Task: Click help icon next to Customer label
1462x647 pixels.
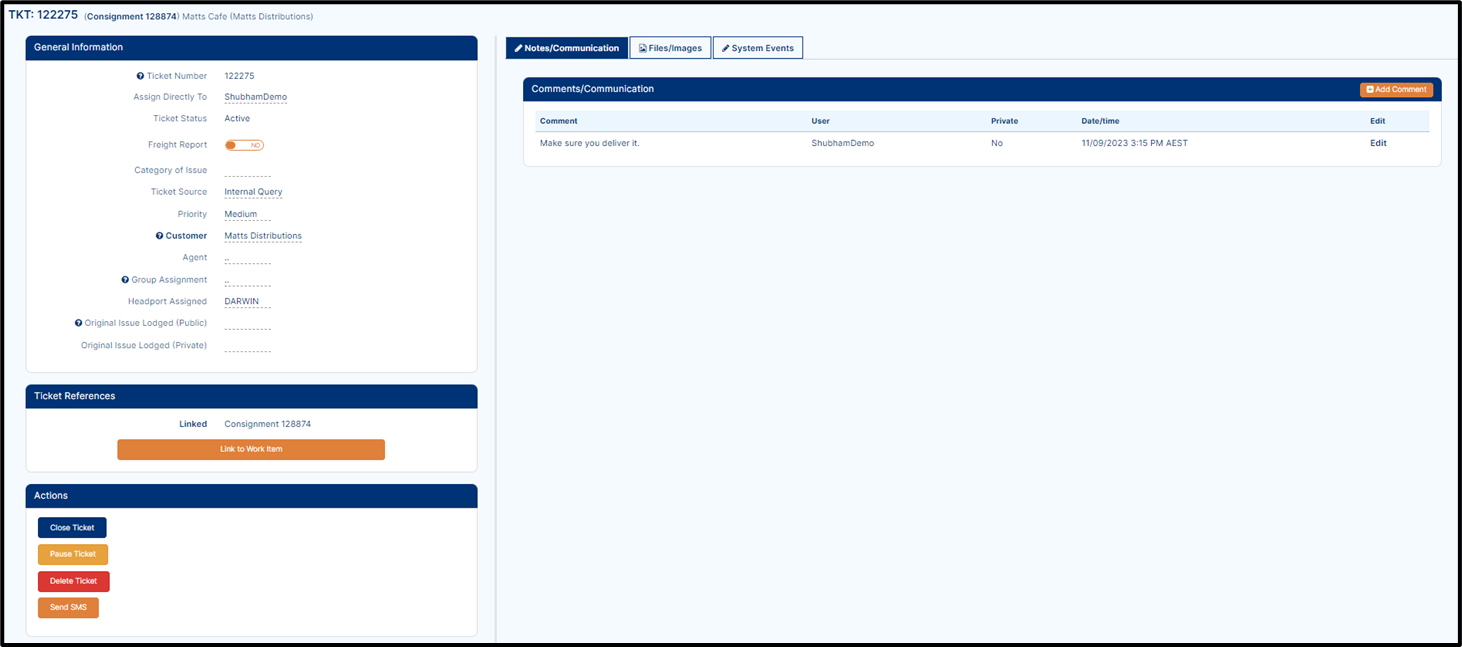Action: pyautogui.click(x=159, y=236)
